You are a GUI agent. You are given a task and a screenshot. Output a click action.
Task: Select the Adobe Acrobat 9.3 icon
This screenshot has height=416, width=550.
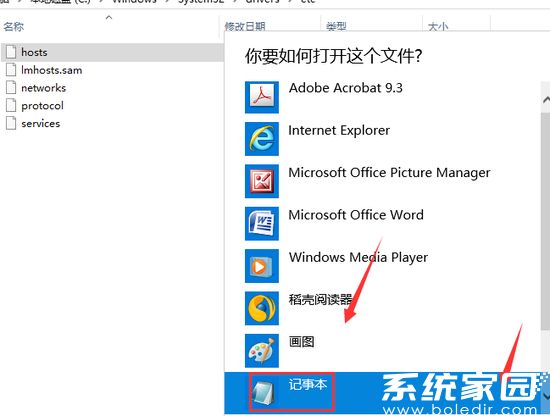coord(262,97)
